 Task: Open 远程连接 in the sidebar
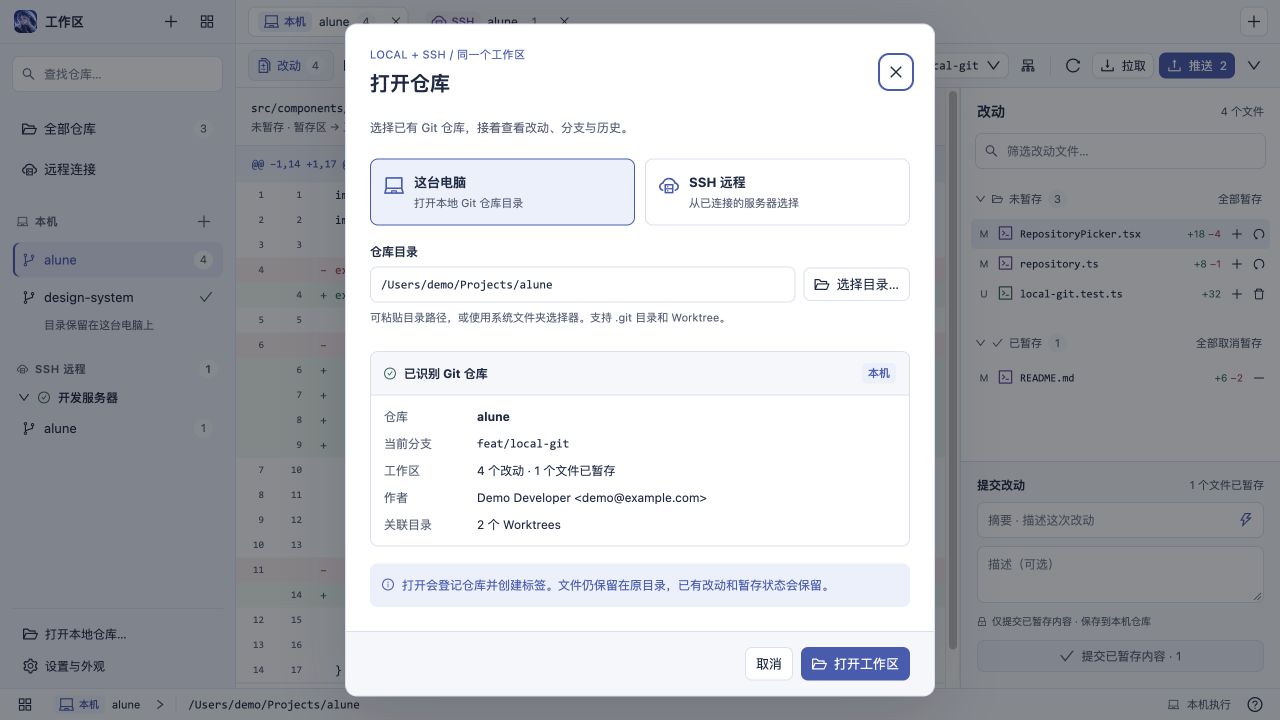point(117,169)
